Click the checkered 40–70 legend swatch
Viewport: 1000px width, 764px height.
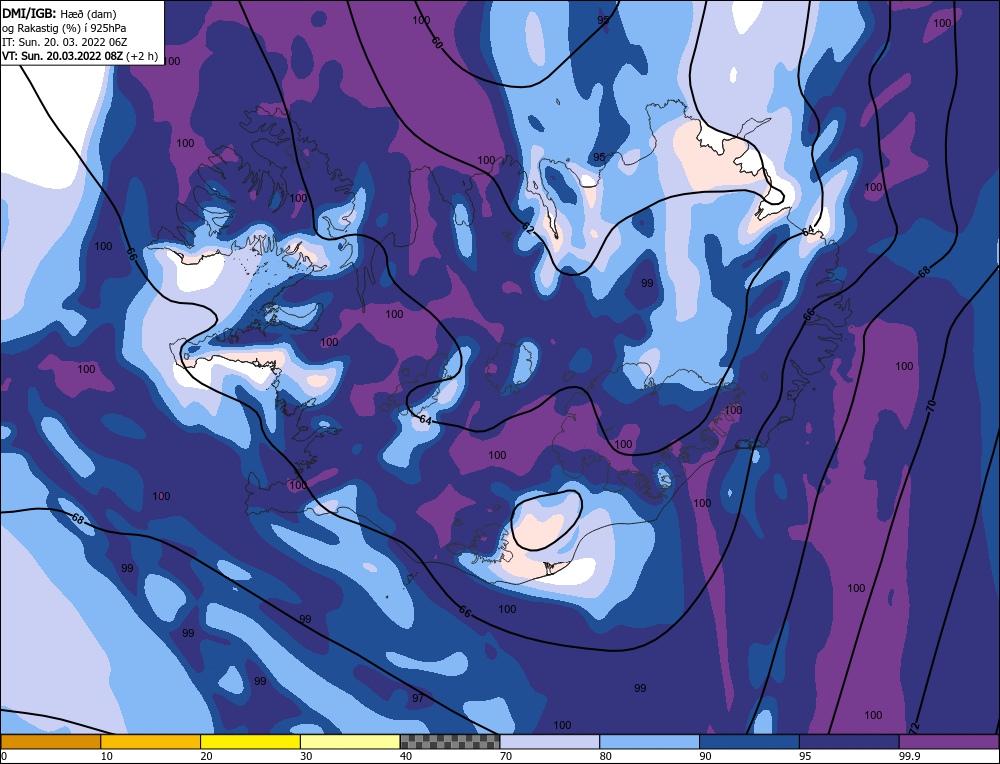click(x=450, y=742)
